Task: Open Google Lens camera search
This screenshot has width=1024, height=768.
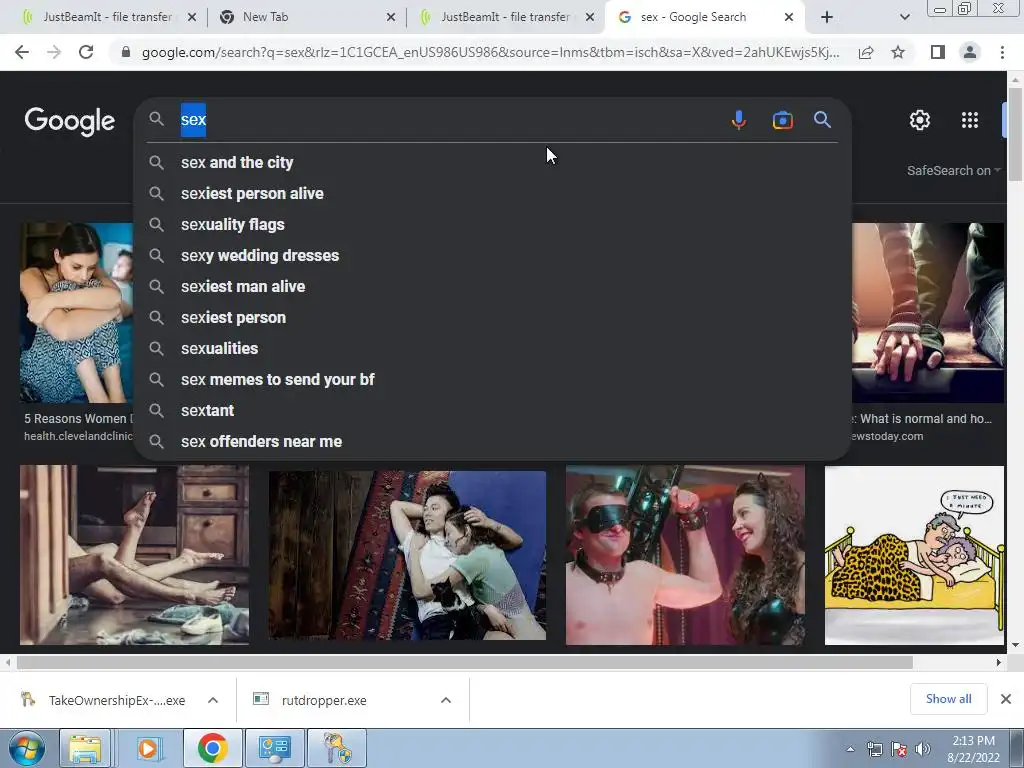Action: [x=782, y=120]
